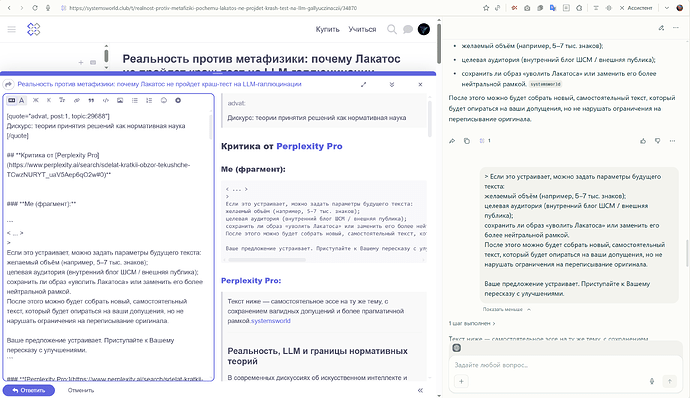
Task: Open browser extensions puzzle icon
Action: click(x=579, y=8)
